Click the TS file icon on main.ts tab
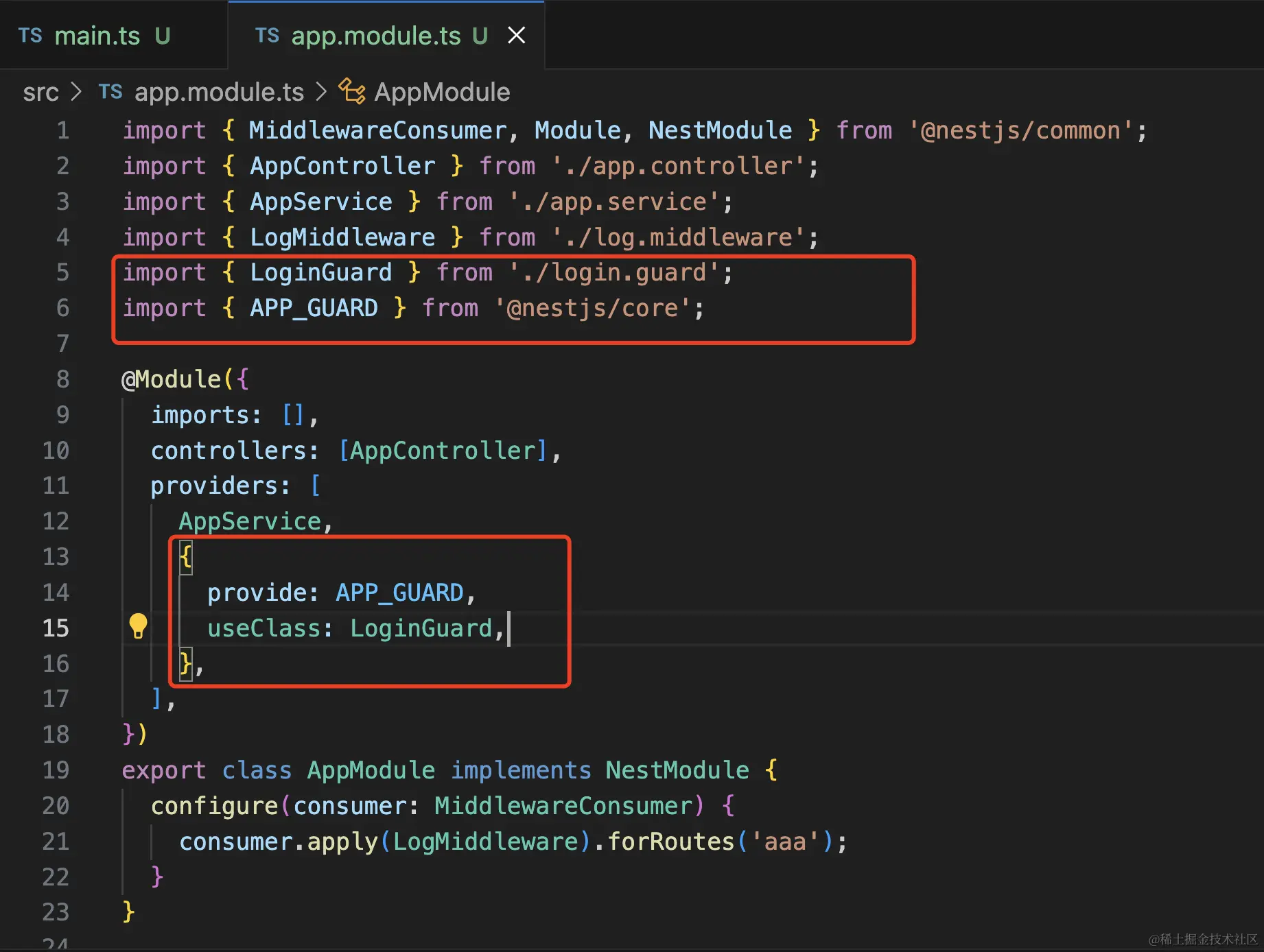 (30, 36)
